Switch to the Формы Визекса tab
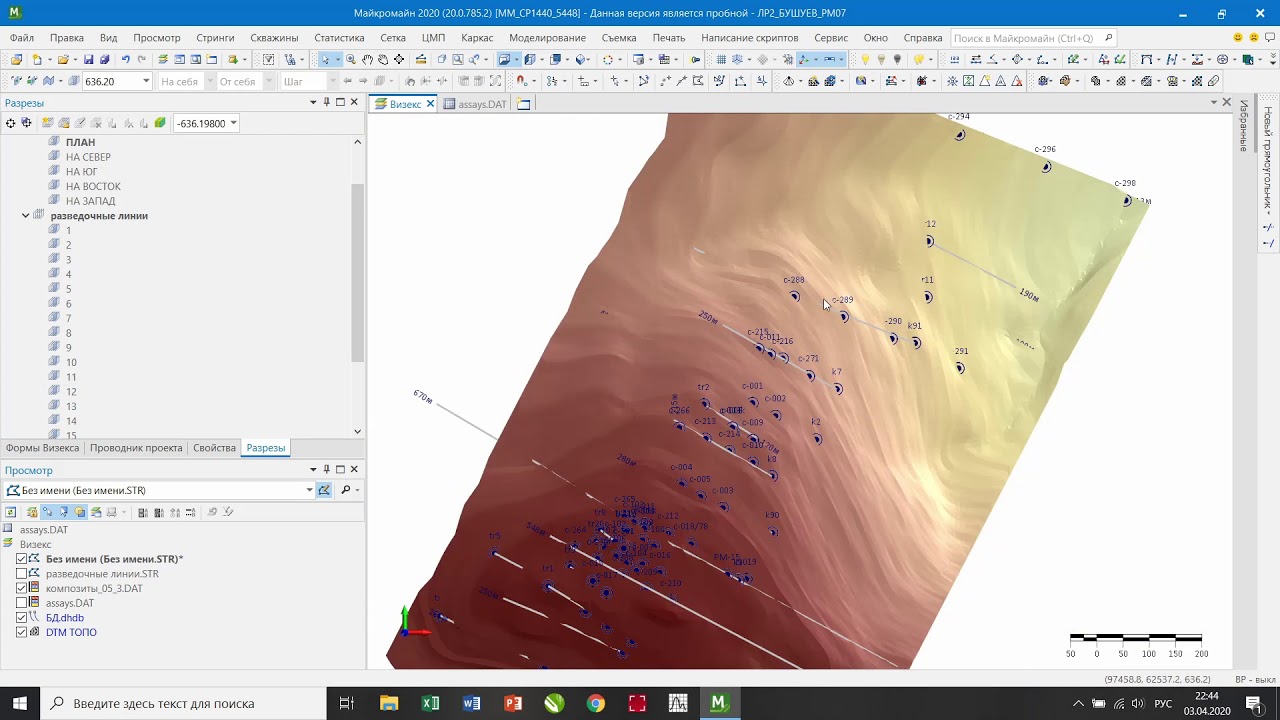This screenshot has width=1280, height=720. tap(42, 448)
